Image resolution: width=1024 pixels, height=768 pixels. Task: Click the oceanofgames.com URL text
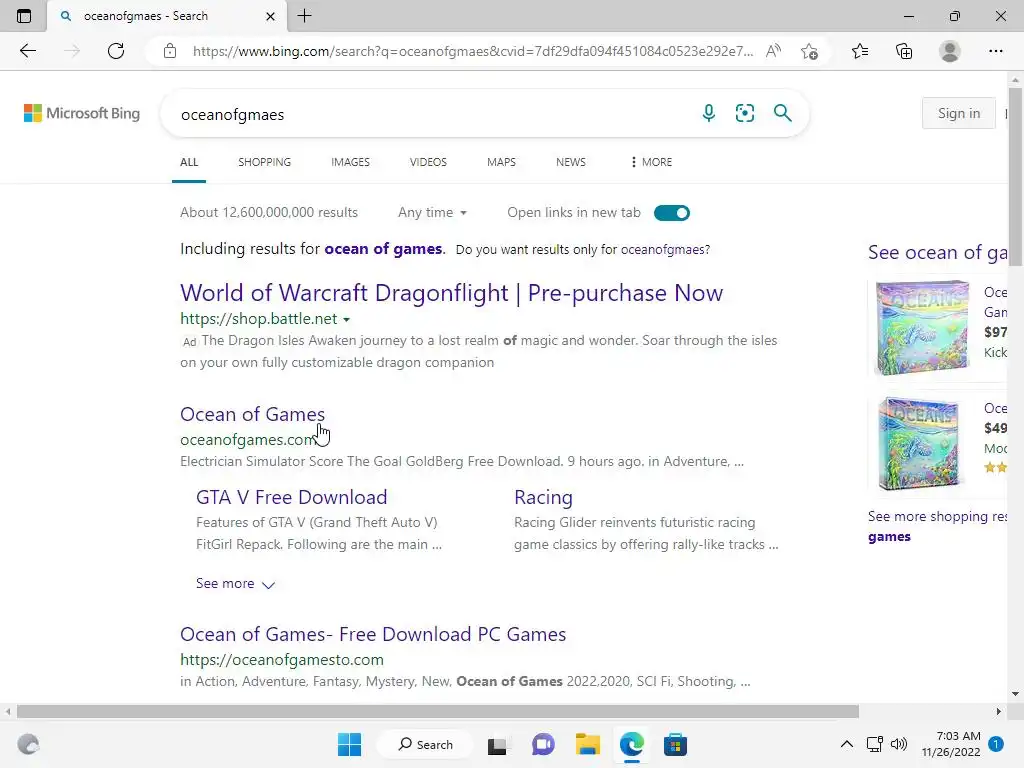(248, 440)
